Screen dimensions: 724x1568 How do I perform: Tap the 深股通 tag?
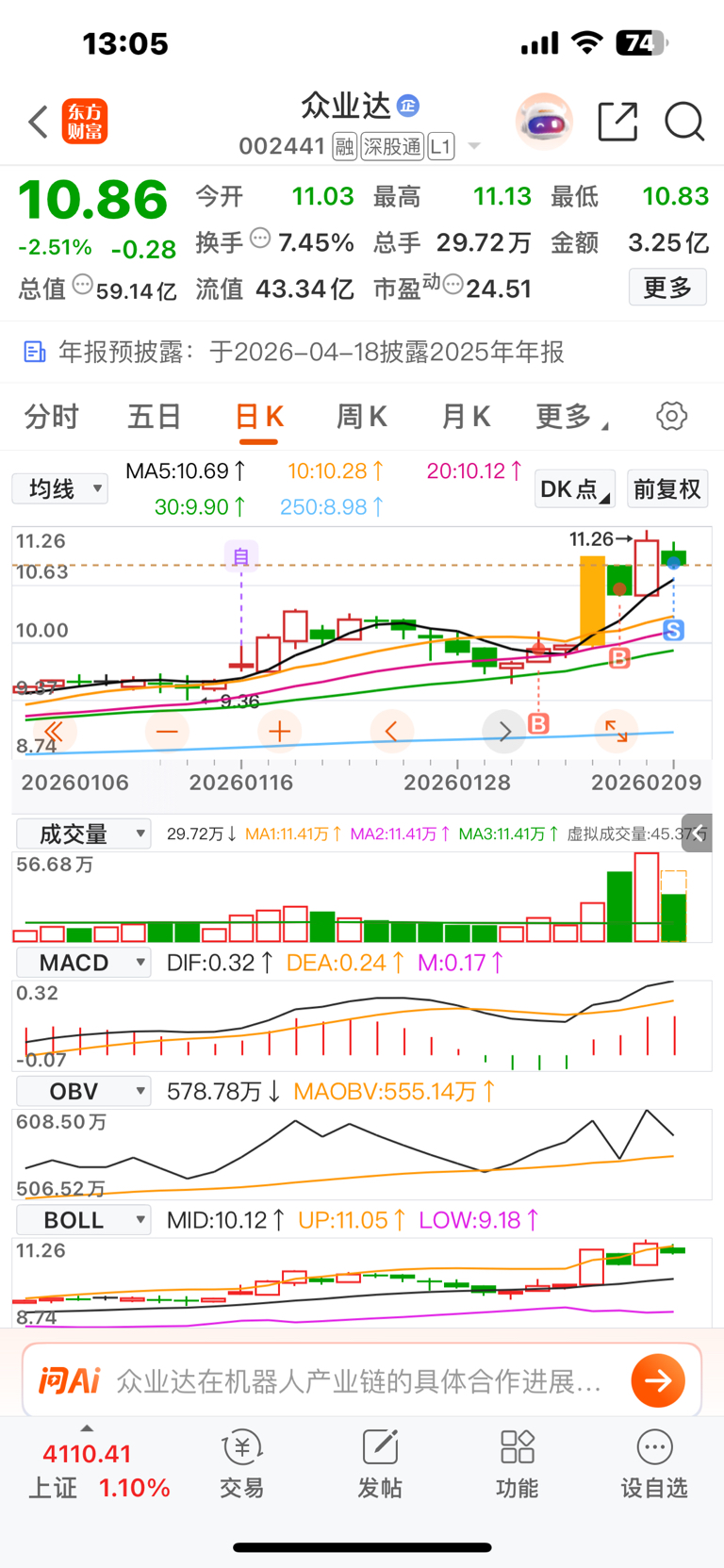tap(393, 146)
